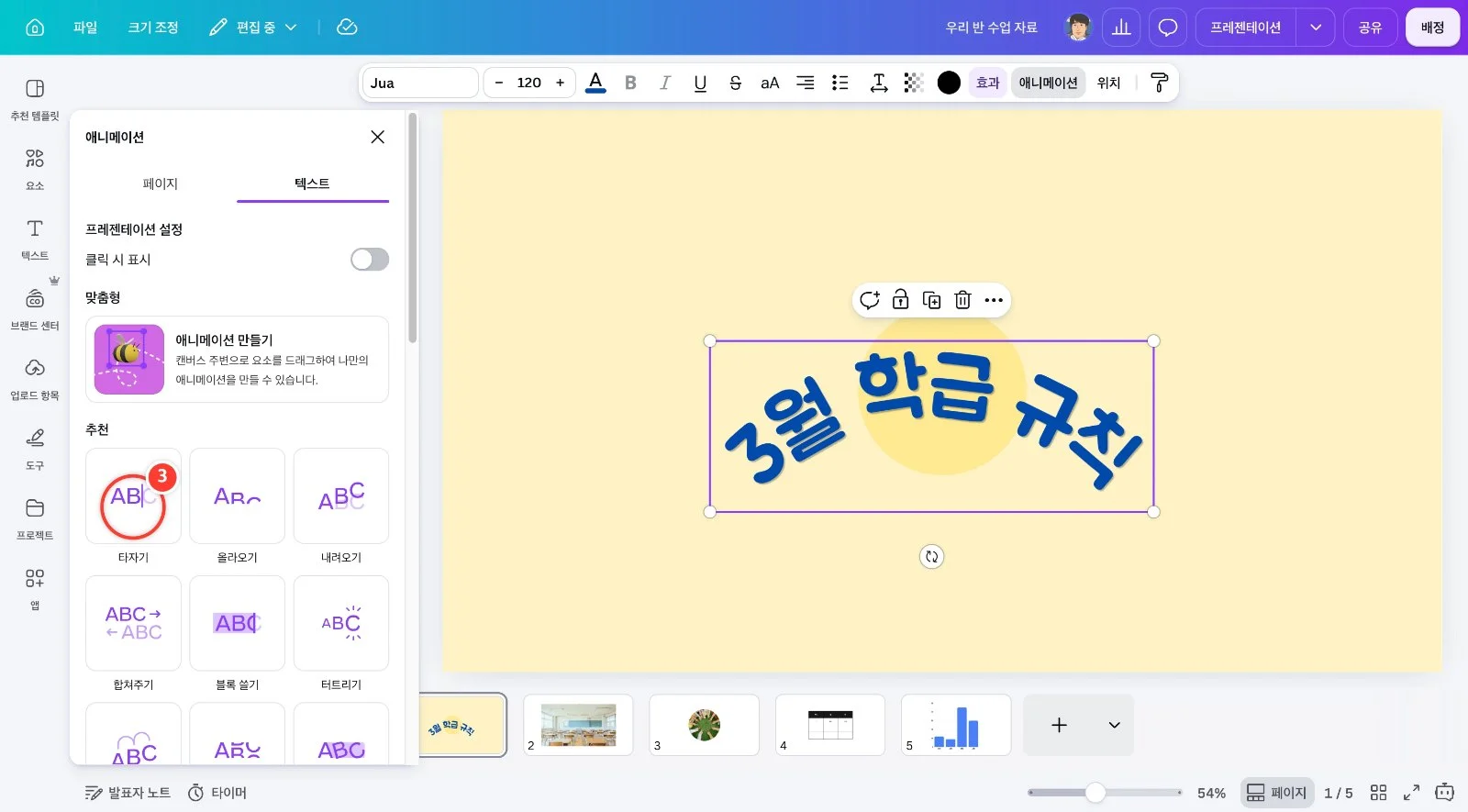Open the 프로젝트 folder panel

tap(35, 519)
